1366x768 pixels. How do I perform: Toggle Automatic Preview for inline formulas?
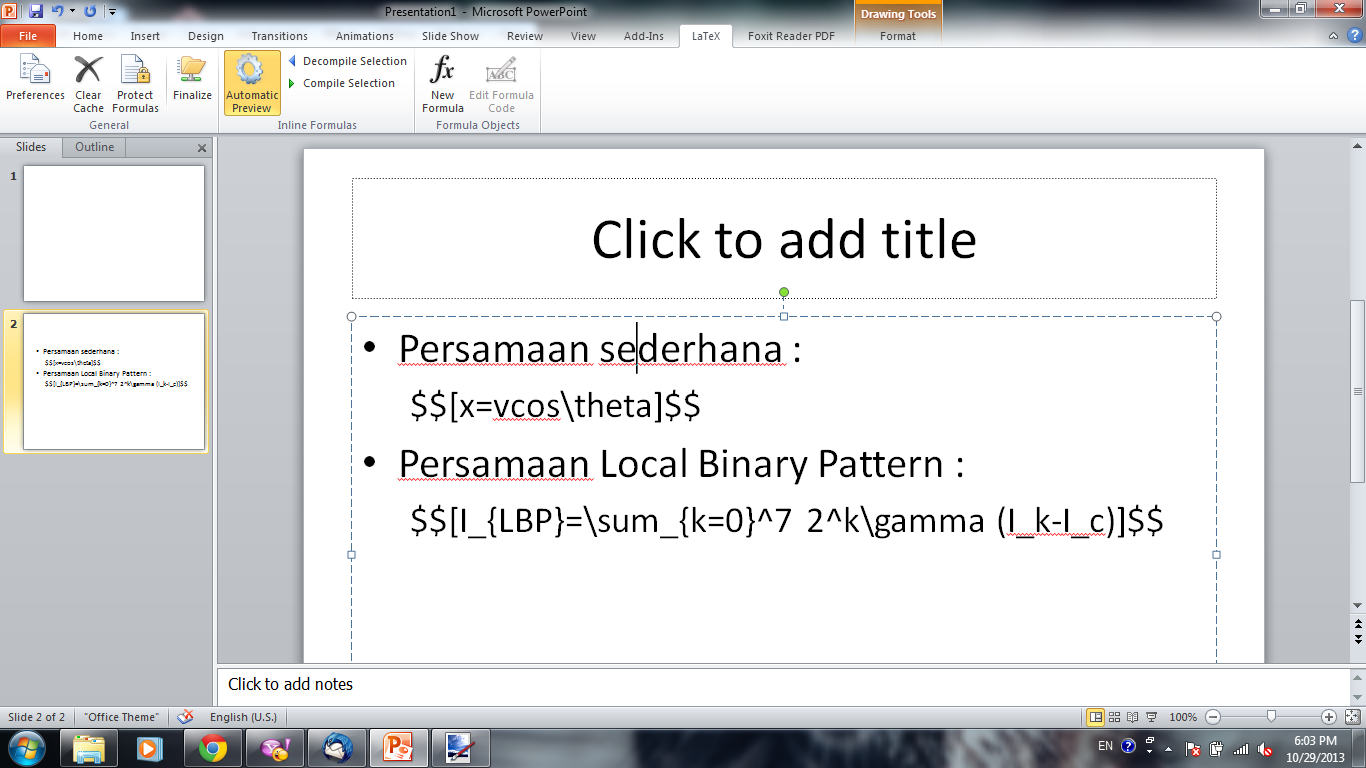tap(251, 80)
